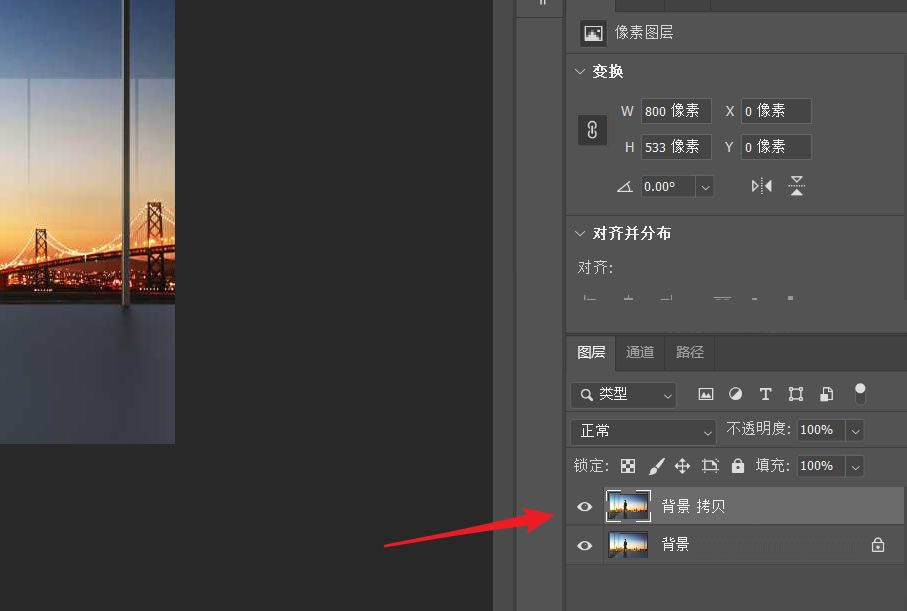
Task: Hide the 背景 layer via eye icon
Action: (585, 545)
